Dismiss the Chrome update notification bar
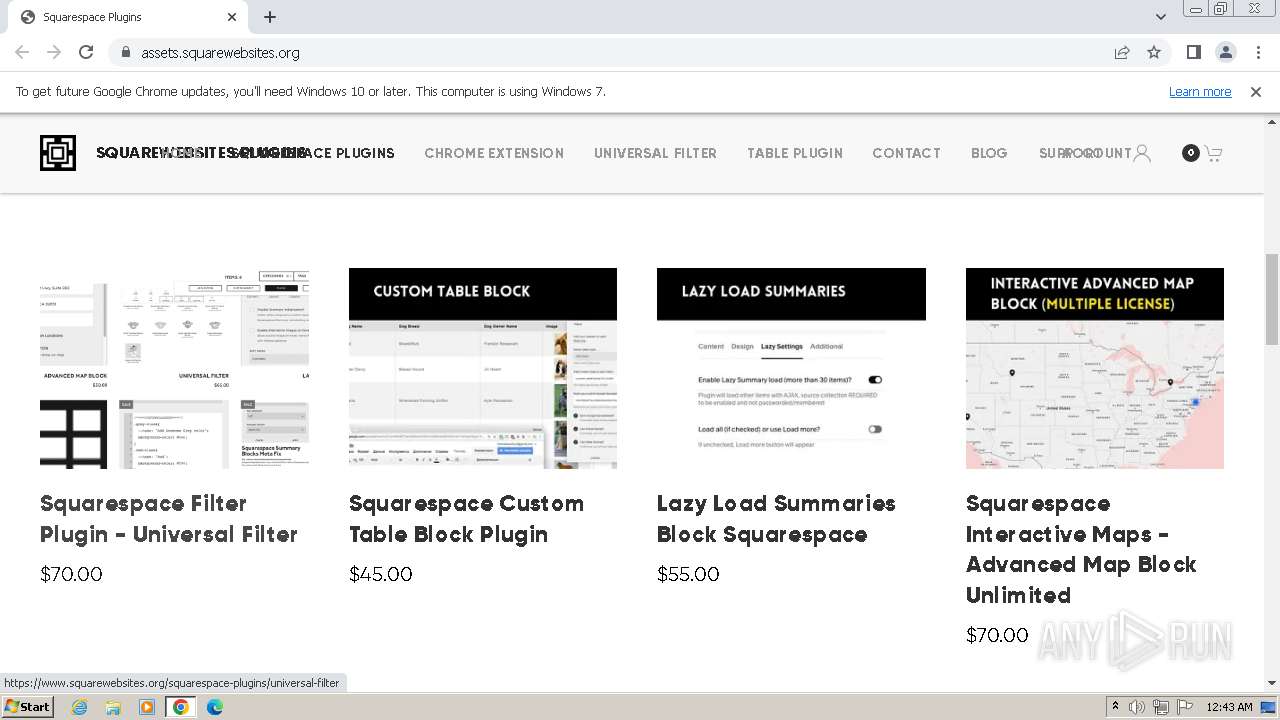The height and width of the screenshot is (720, 1280). coord(1256,91)
